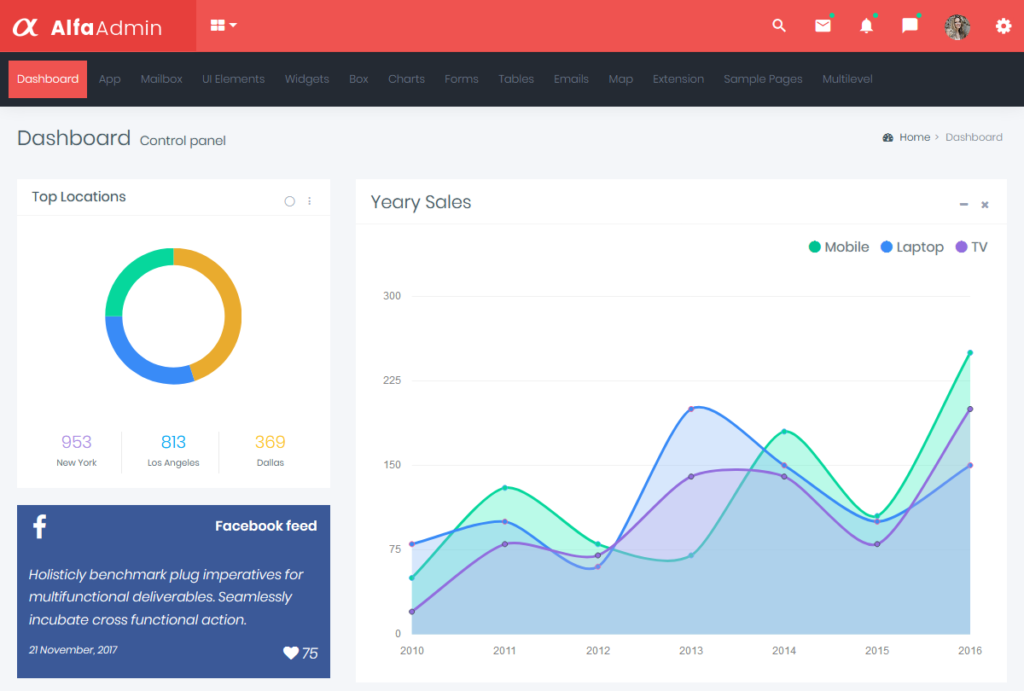Toggle the Mobile series in the chart legend
Screen dimensions: 1024x691
(838, 246)
